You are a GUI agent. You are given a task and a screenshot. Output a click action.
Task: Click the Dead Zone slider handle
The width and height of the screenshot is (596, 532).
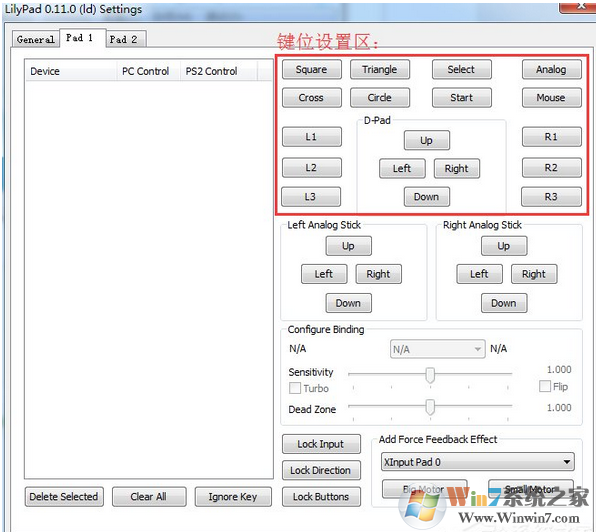(430, 407)
